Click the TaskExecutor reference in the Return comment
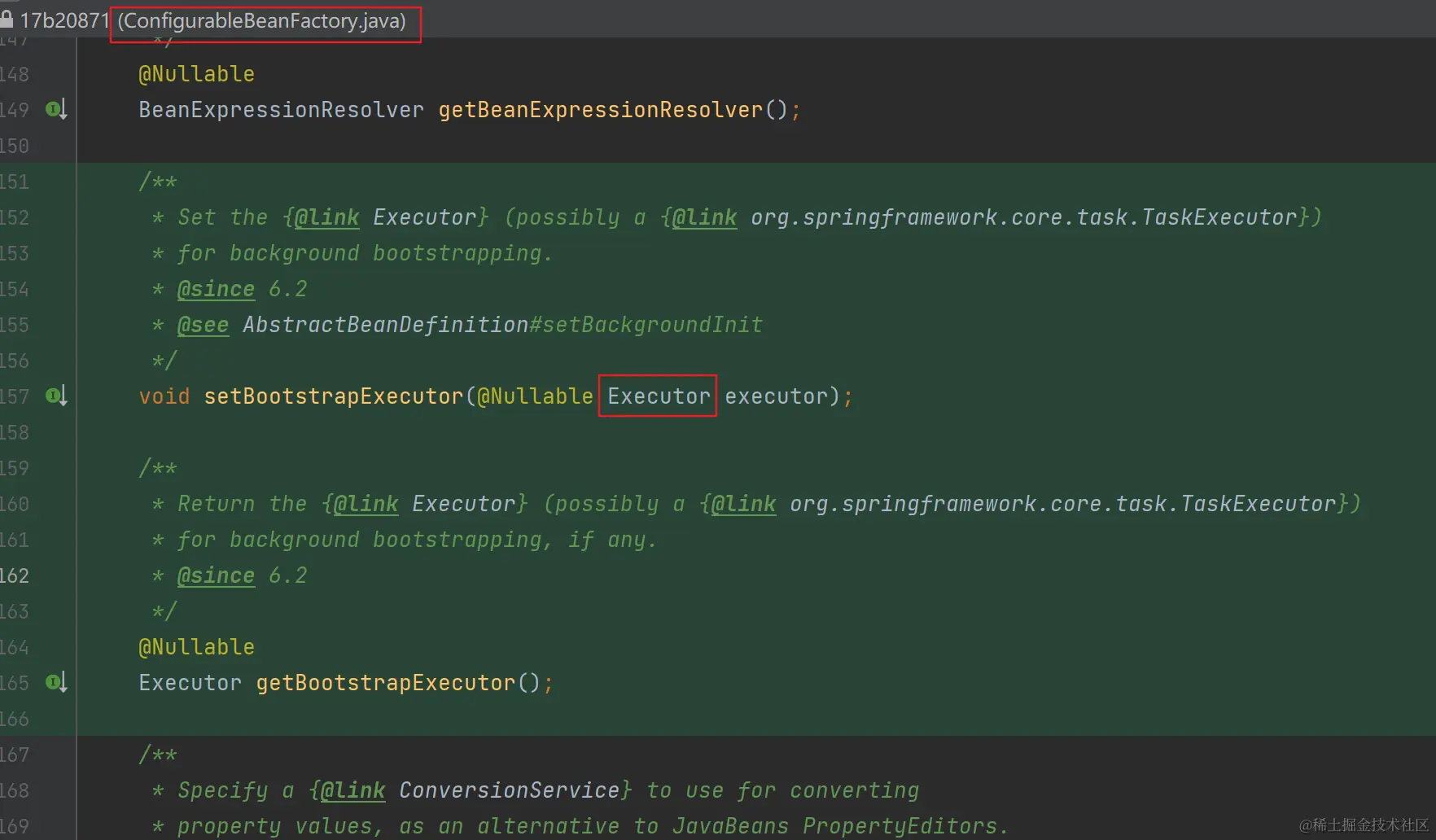The width and height of the screenshot is (1436, 840). [x=1062, y=504]
